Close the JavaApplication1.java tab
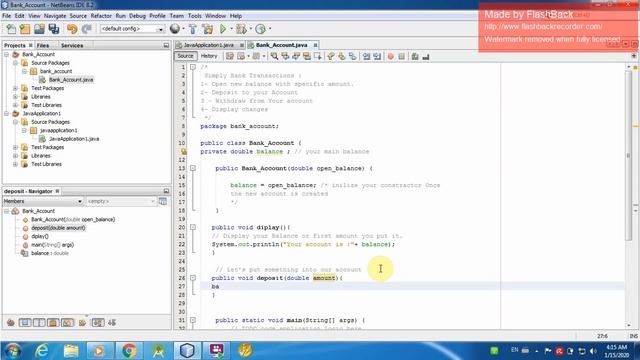Screen dimensions: 640x360 (x=242, y=45)
